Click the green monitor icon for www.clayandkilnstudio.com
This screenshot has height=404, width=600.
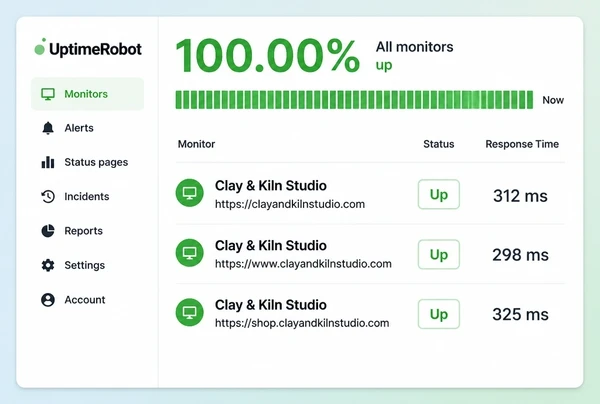click(189, 252)
